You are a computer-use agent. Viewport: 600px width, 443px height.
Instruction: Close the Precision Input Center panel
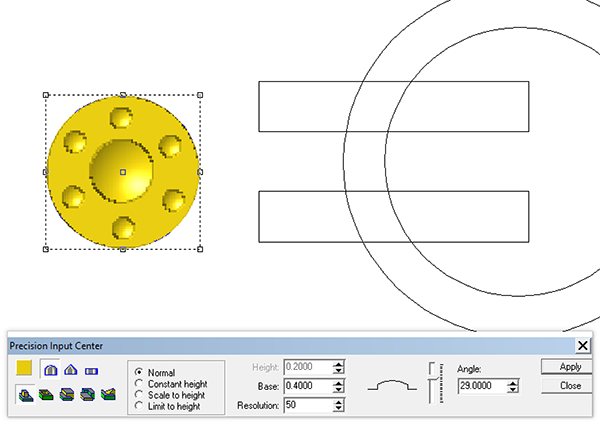click(582, 346)
